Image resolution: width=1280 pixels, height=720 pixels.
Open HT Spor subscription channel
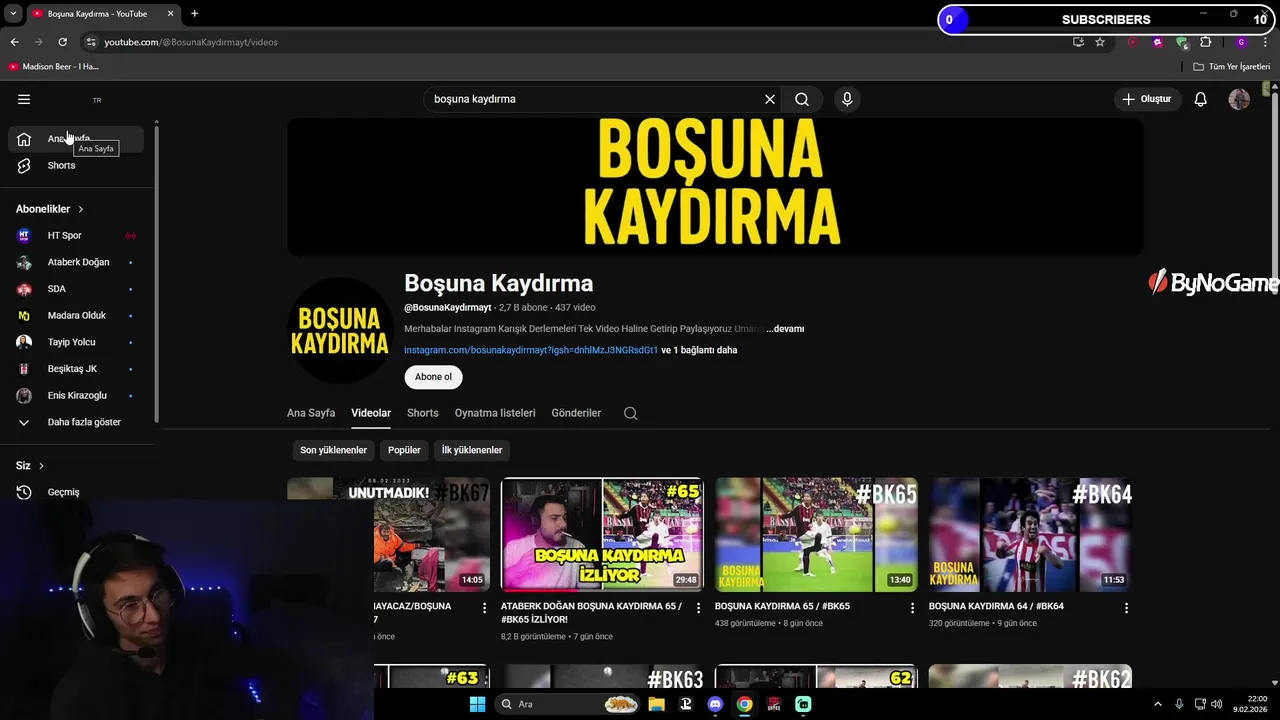click(x=76, y=236)
